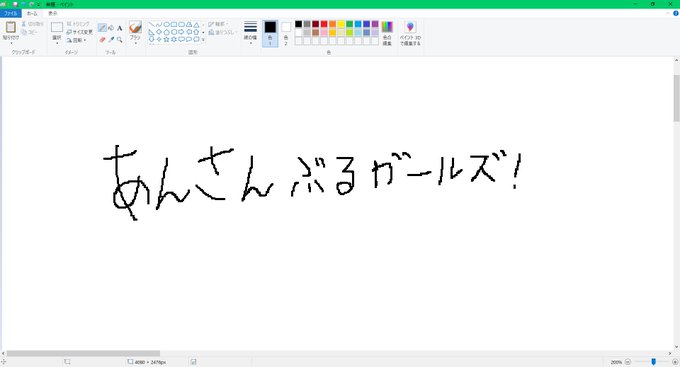This screenshot has width=680, height=367.
Task: Expand the Shapes gallery more arrow
Action: [x=203, y=39]
